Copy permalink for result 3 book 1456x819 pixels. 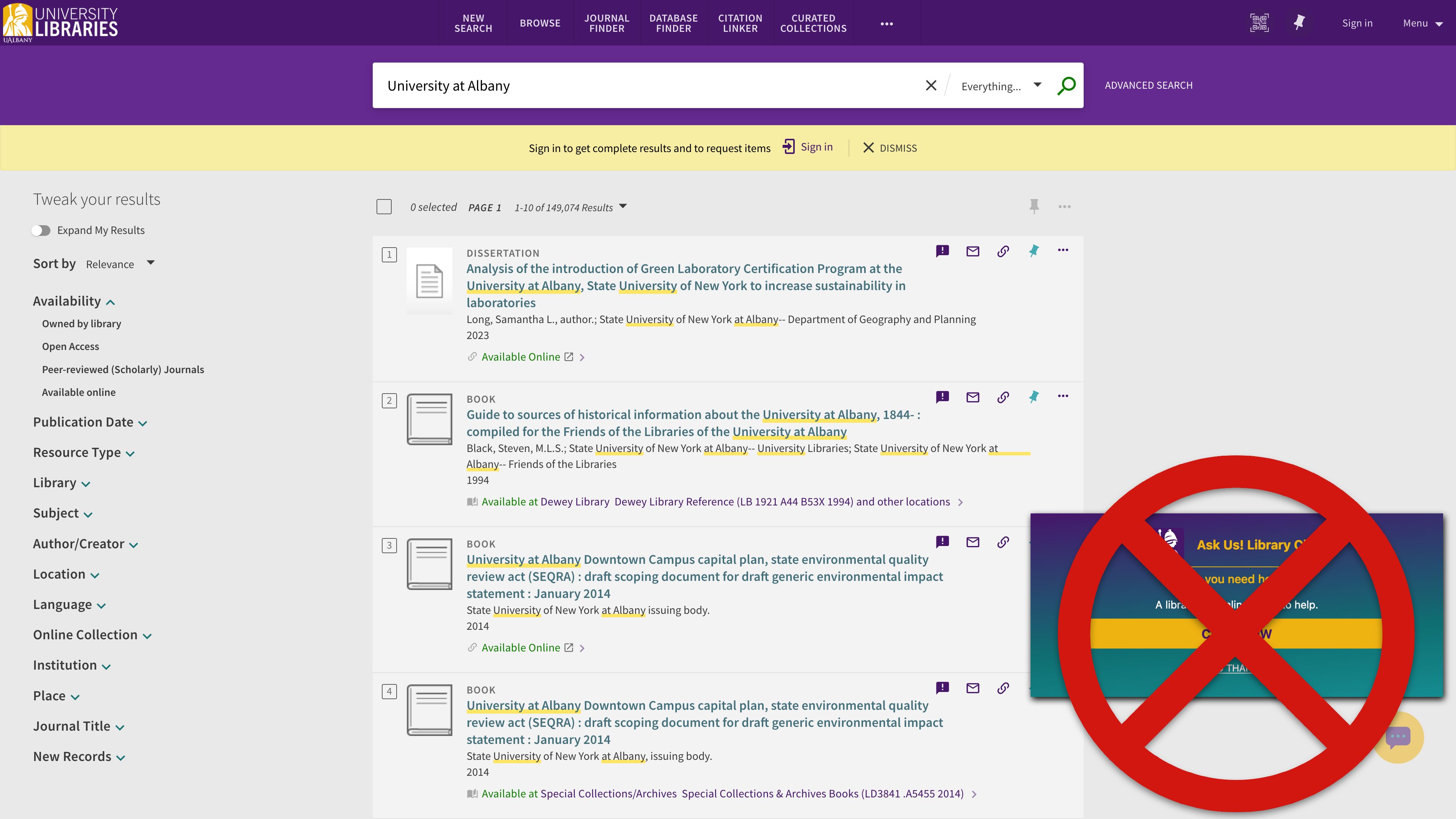(x=1003, y=542)
